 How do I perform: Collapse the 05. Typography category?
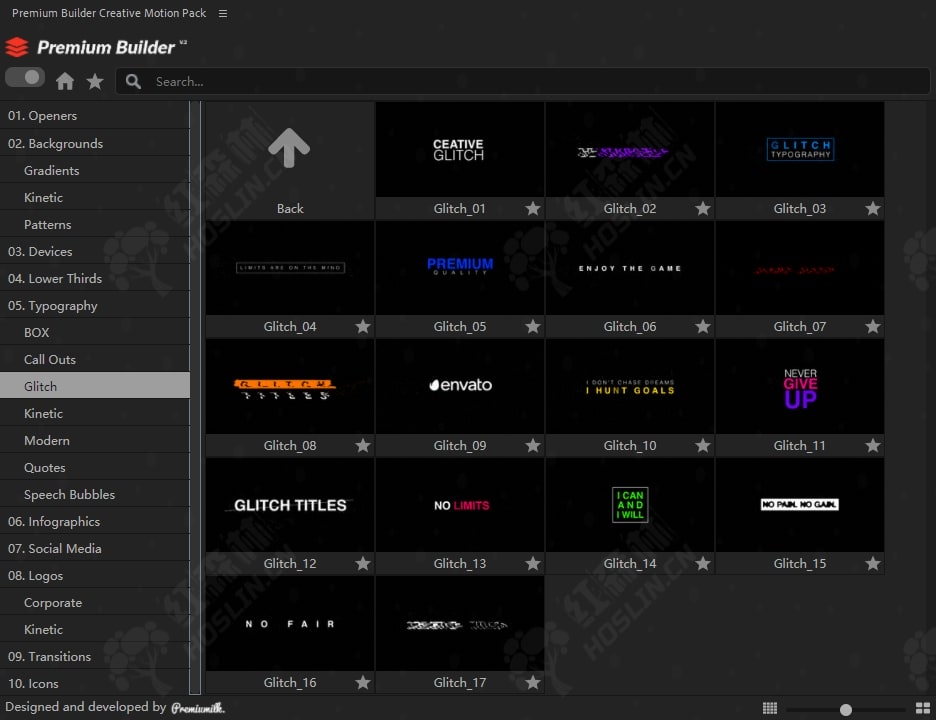pos(95,306)
